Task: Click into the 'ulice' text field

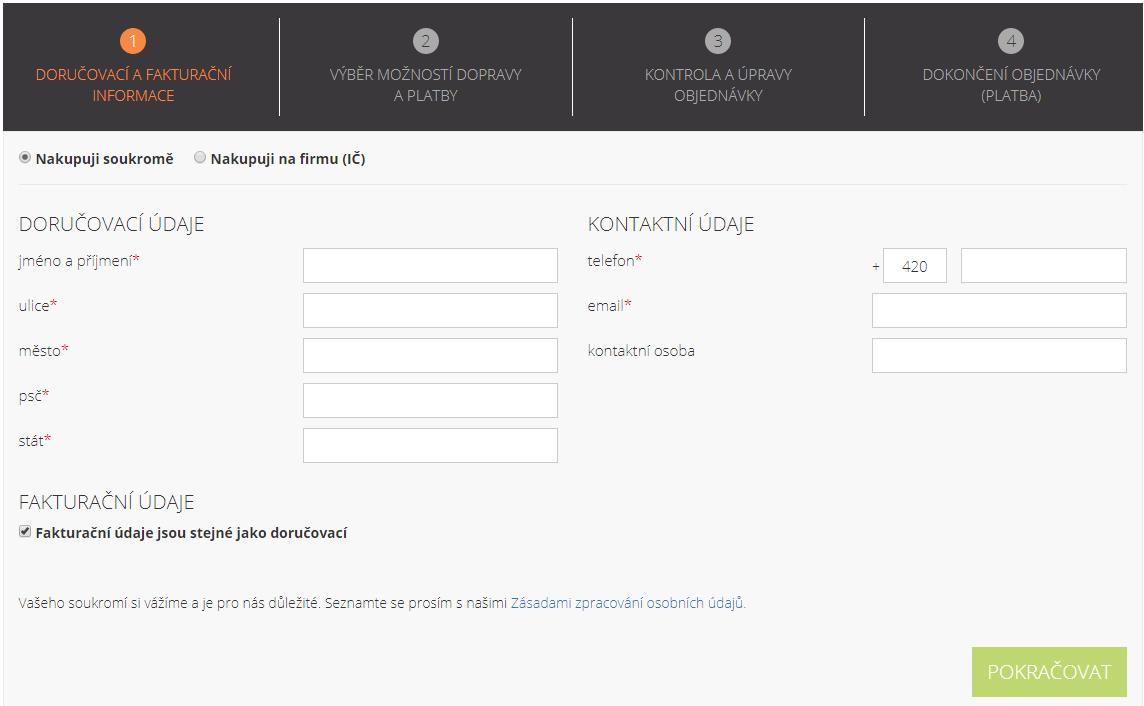Action: [x=430, y=310]
